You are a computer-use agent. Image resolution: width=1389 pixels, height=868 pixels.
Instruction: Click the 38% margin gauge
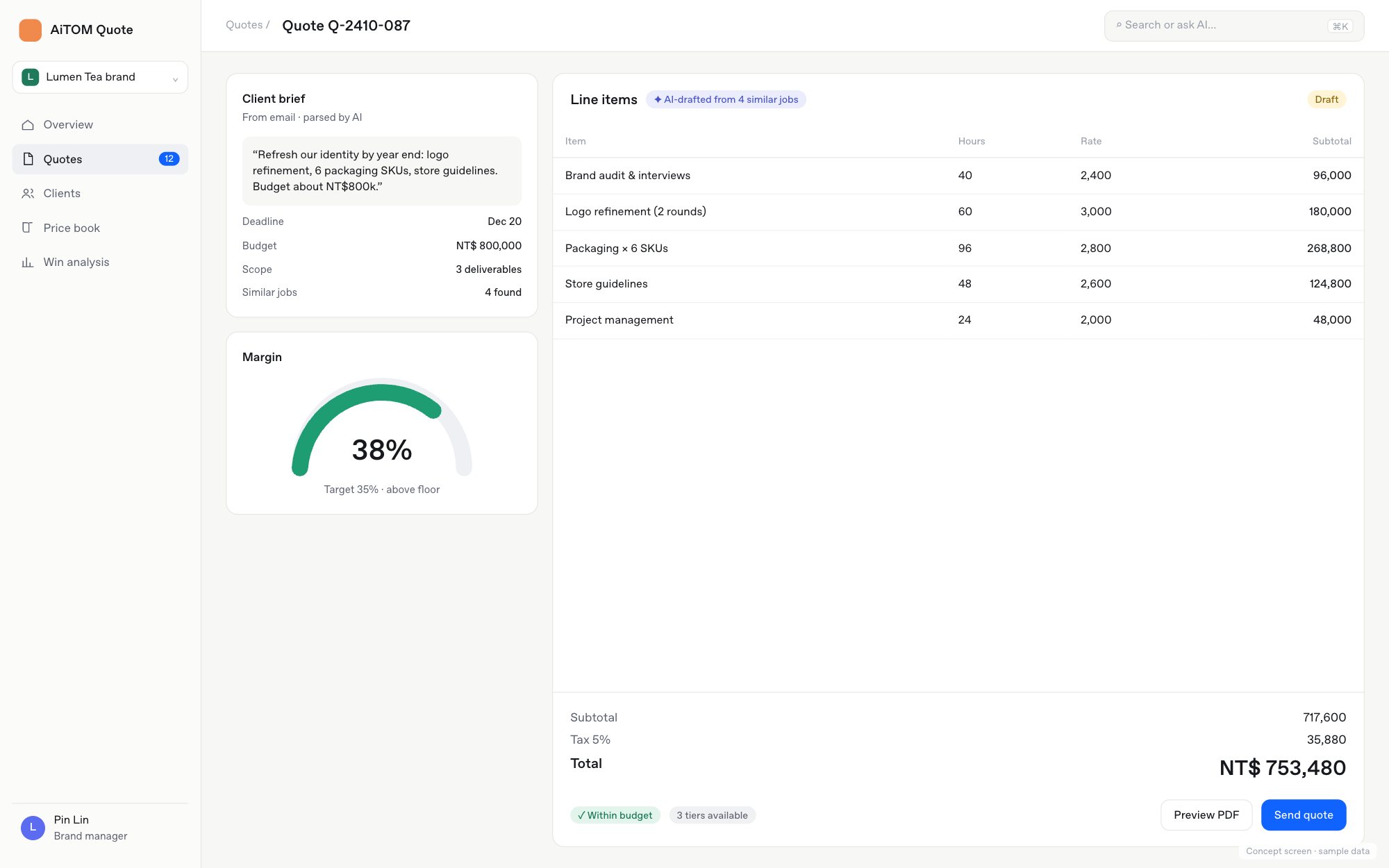point(382,427)
